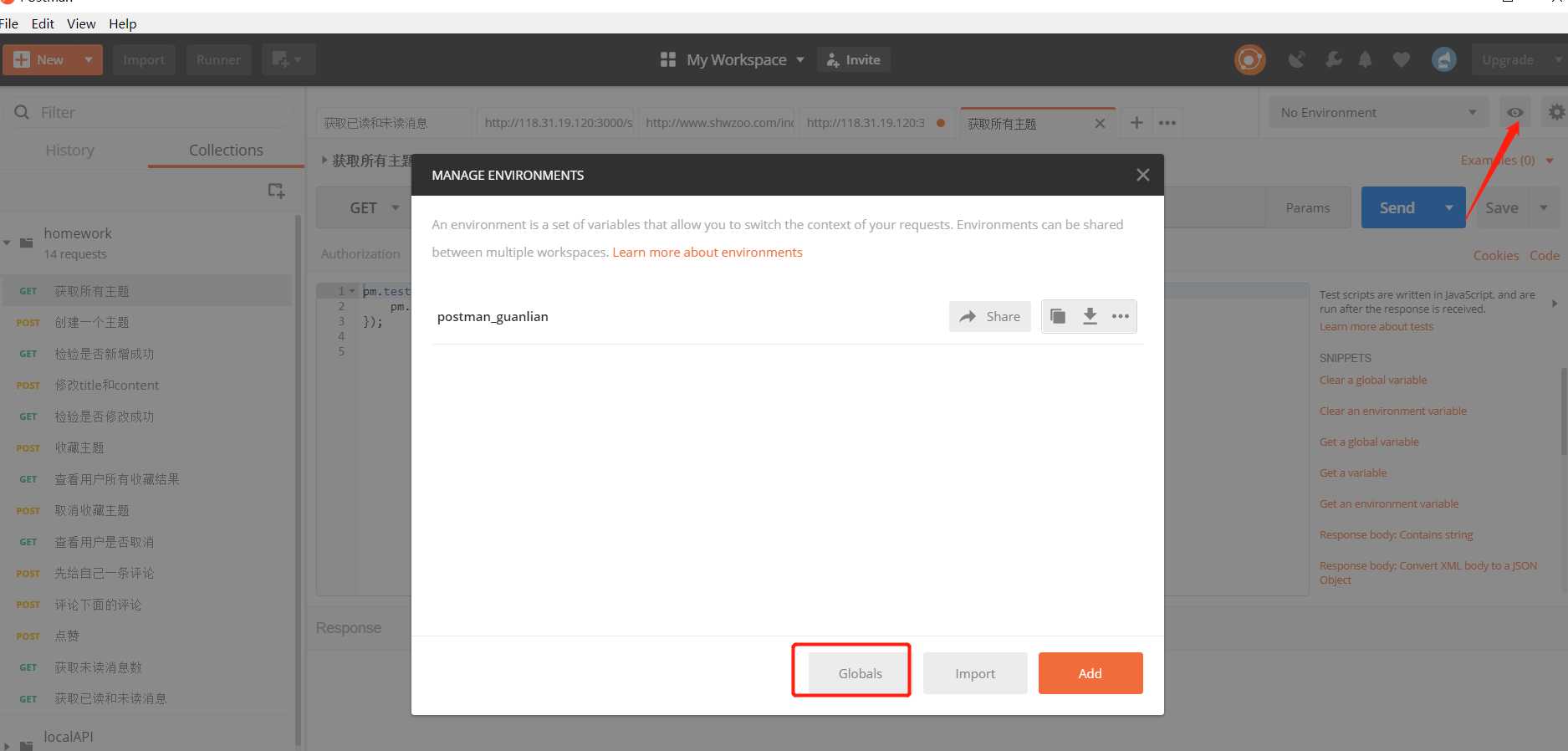The height and width of the screenshot is (751, 1568).
Task: Close the 获取所有主题 request tab
Action: click(1100, 124)
